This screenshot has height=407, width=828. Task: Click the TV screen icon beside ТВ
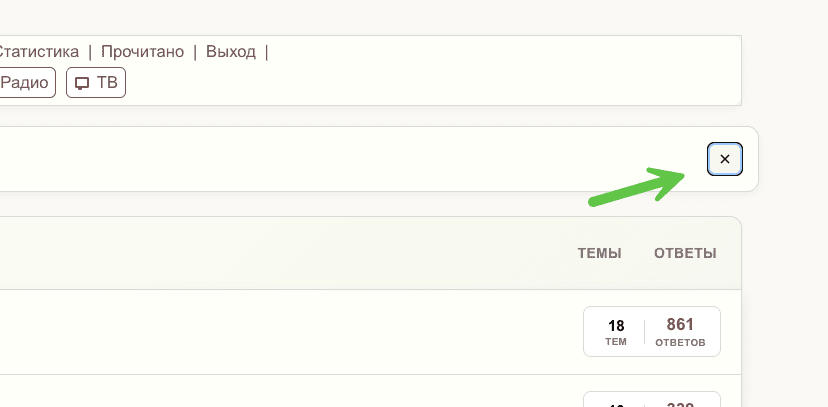click(x=82, y=83)
